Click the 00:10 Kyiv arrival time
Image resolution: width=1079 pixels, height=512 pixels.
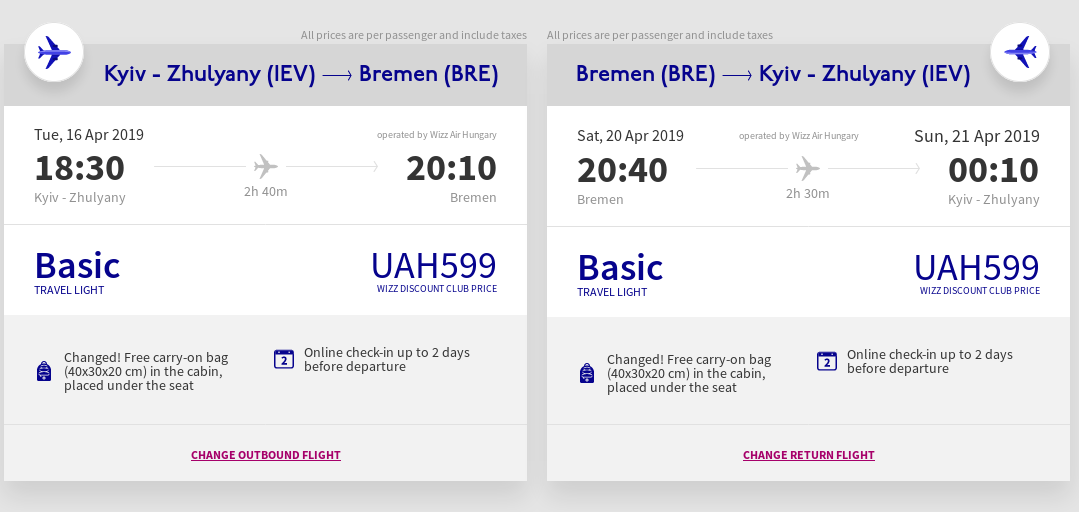point(994,170)
